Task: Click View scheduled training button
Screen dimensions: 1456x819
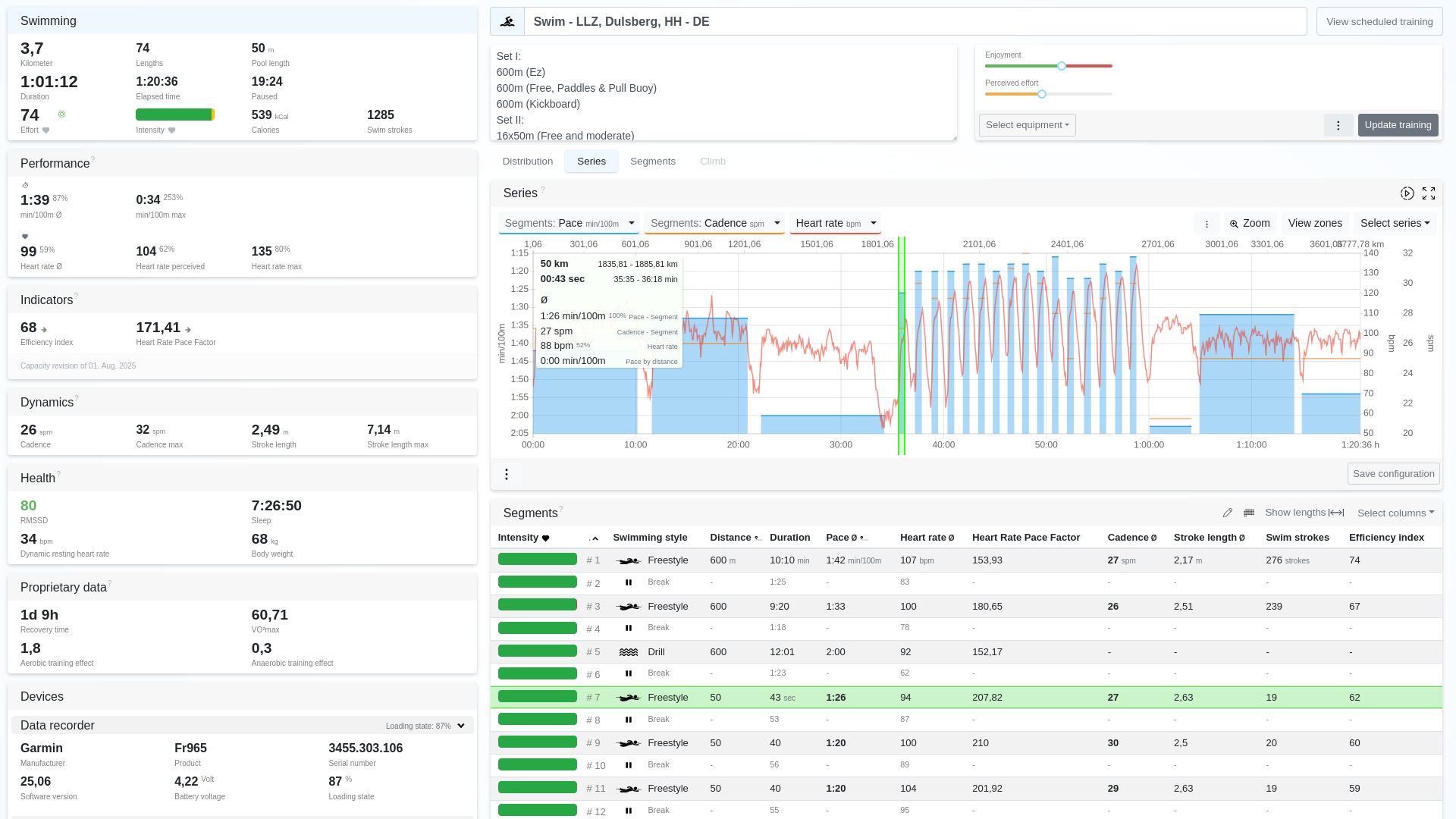Action: 1379,21
